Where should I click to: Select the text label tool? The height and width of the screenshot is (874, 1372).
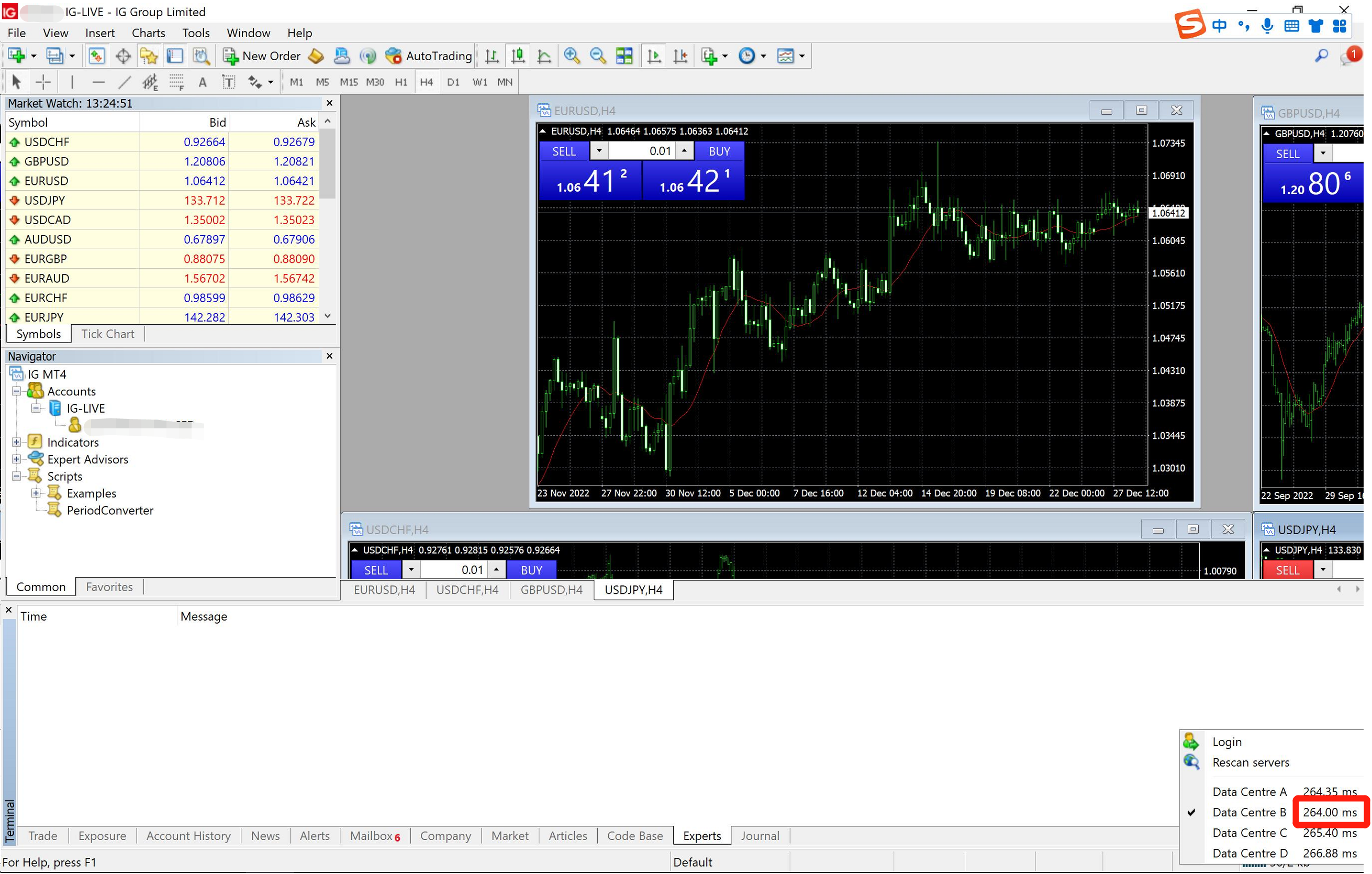click(228, 83)
